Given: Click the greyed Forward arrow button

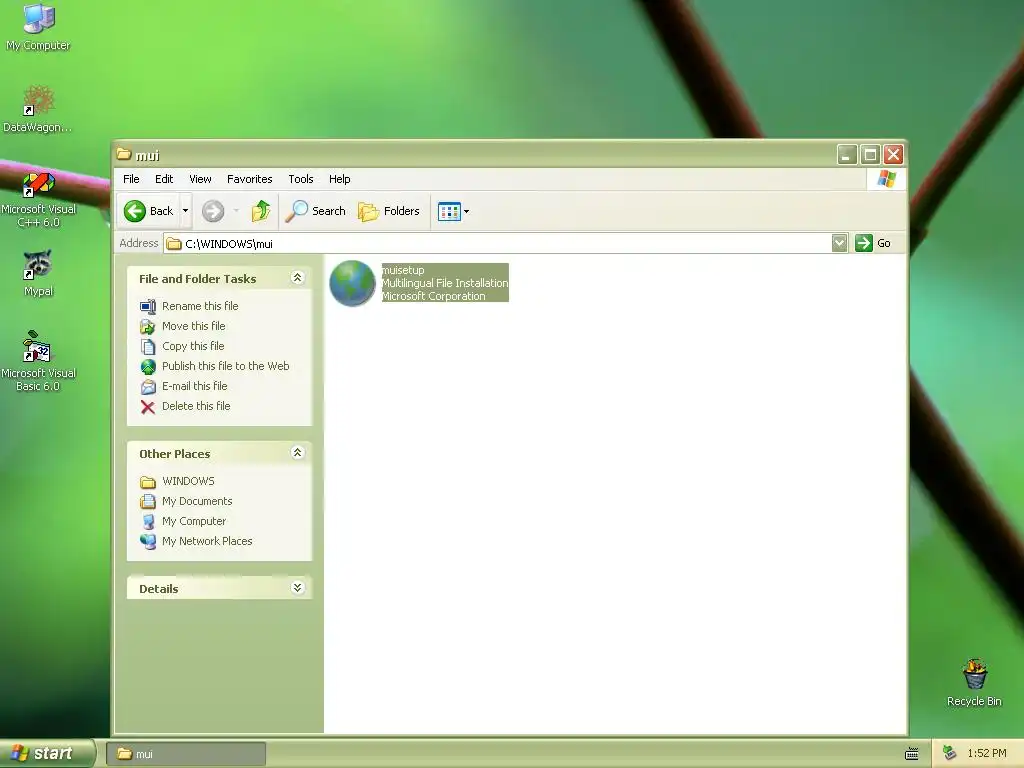Looking at the screenshot, I should click(213, 211).
